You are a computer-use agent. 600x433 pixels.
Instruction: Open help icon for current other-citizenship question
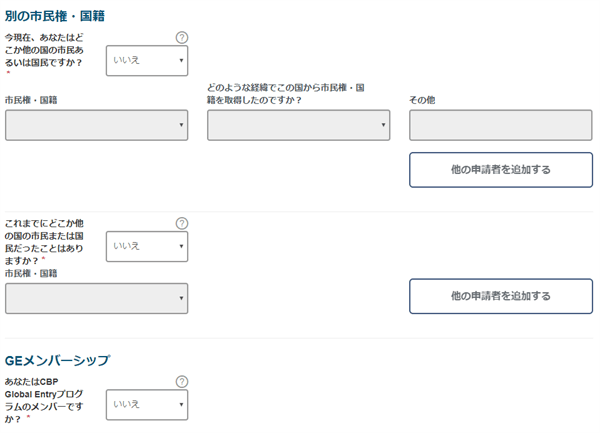point(182,37)
